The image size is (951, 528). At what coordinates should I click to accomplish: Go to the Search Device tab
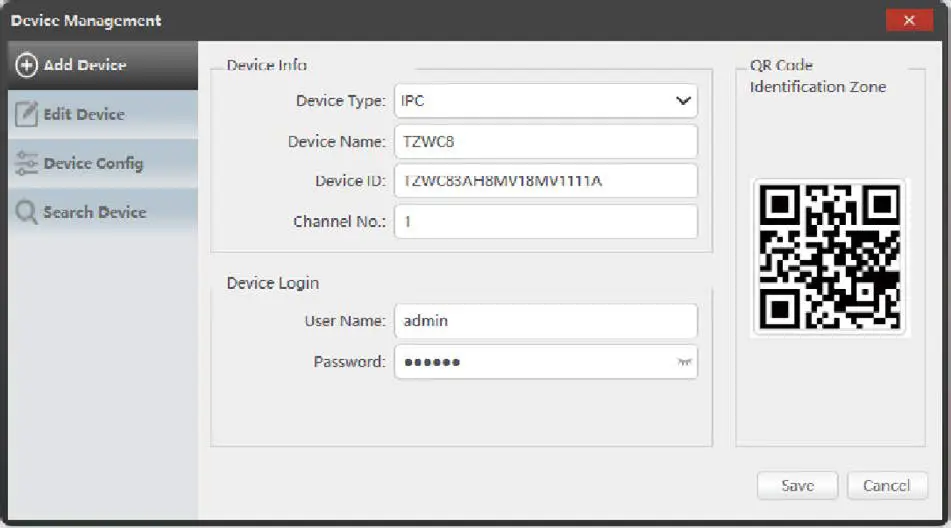click(x=94, y=212)
